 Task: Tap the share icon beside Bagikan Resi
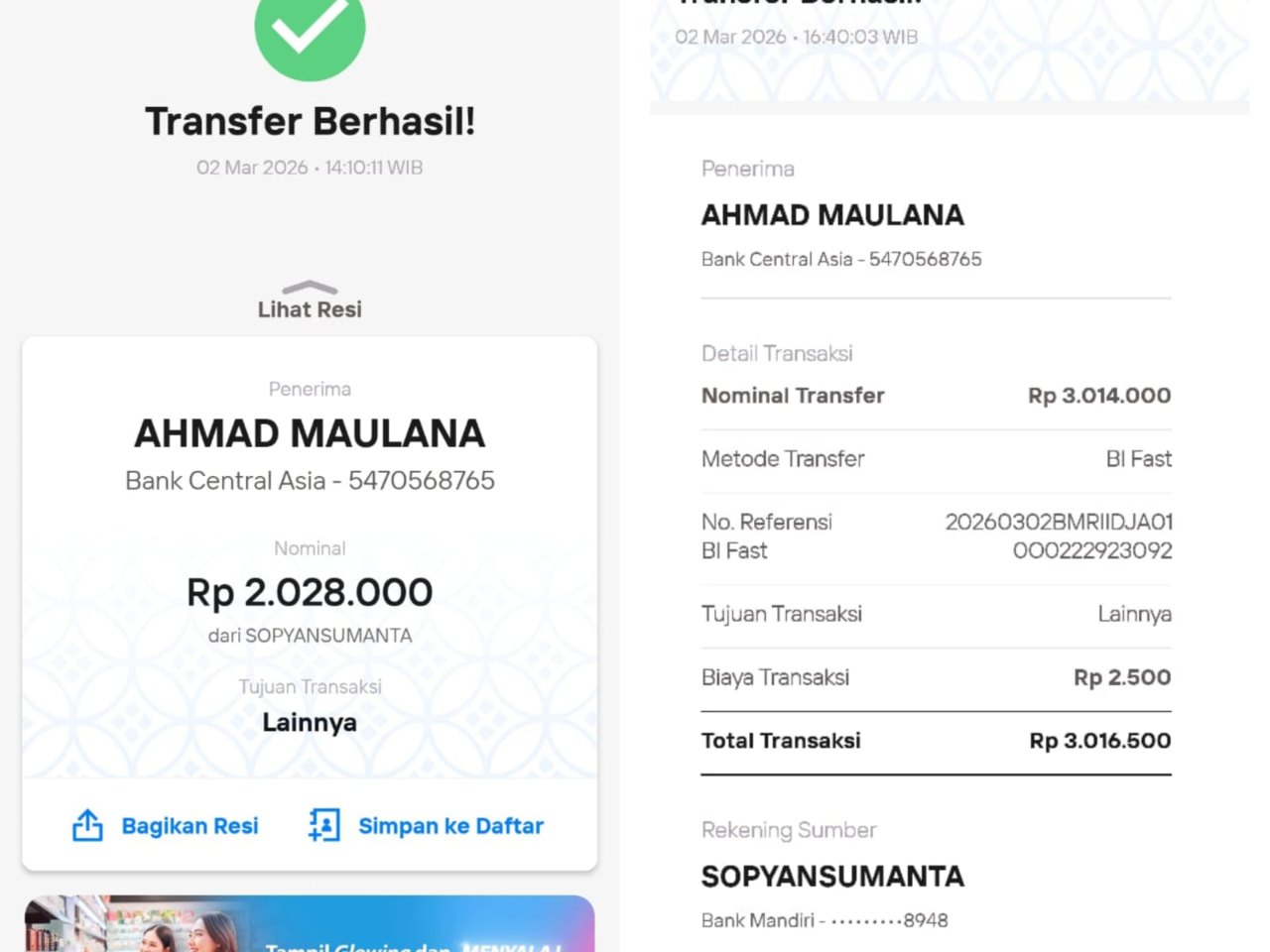click(87, 825)
